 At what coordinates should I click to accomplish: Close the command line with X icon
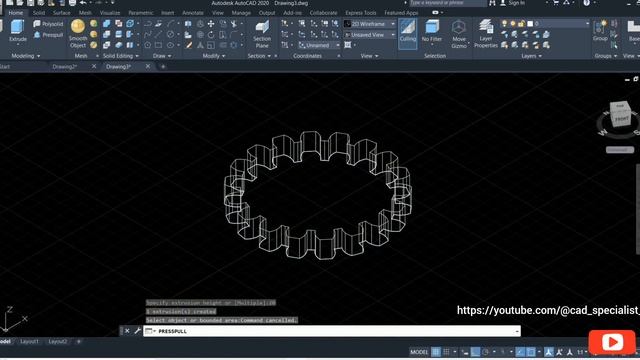point(127,331)
